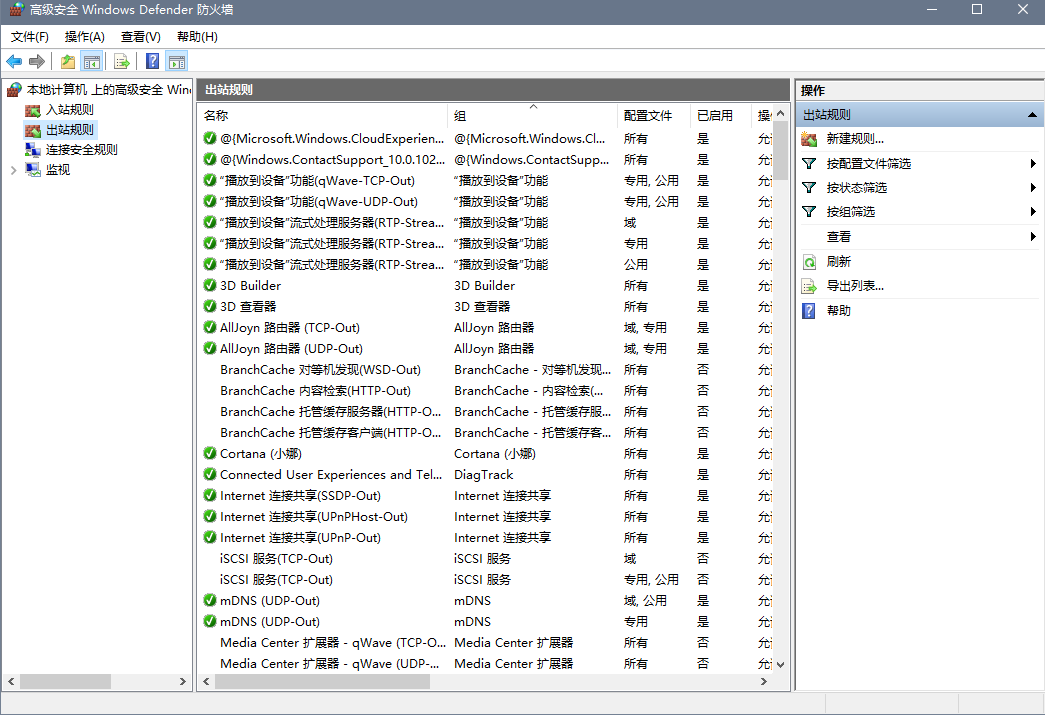Click the rule list vertical scrollbar thumb
The width and height of the screenshot is (1045, 715).
tap(781, 151)
